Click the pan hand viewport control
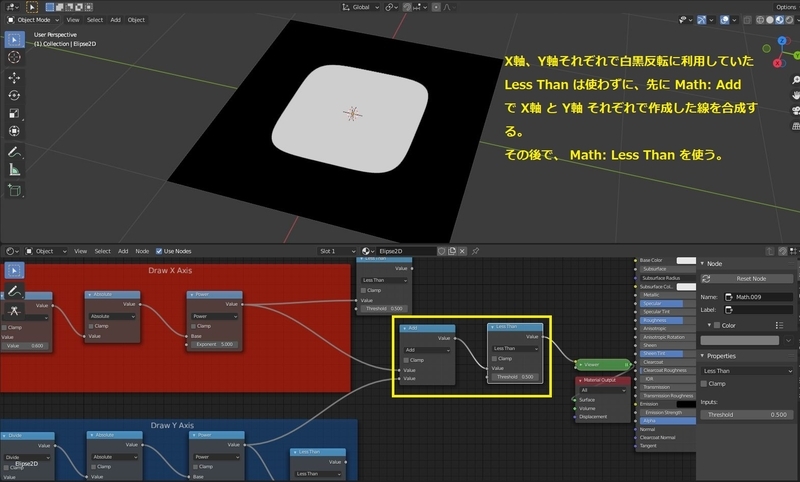Screen dimensions: 800x482 click(795, 95)
